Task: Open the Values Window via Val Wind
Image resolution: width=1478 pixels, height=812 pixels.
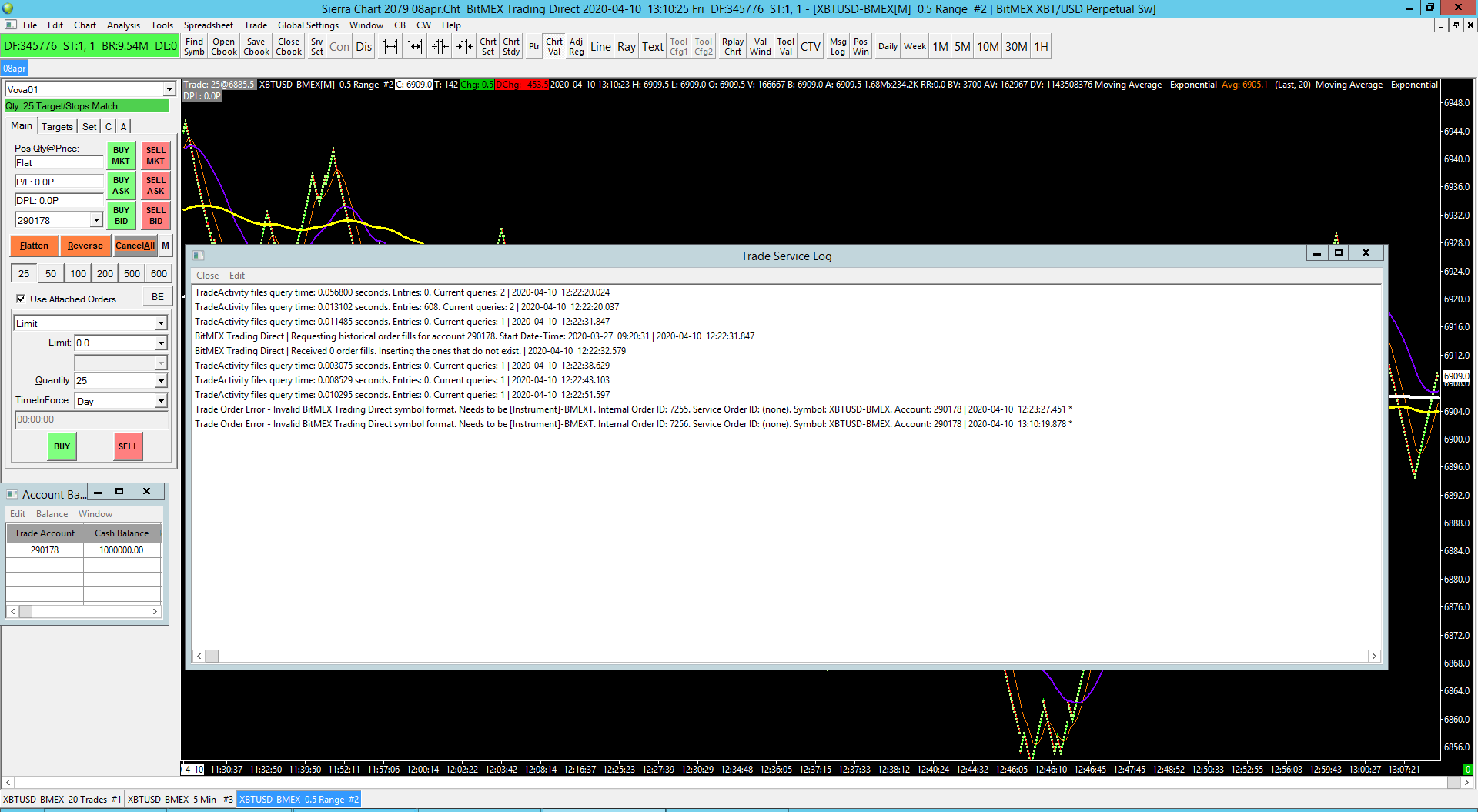Action: coord(761,47)
